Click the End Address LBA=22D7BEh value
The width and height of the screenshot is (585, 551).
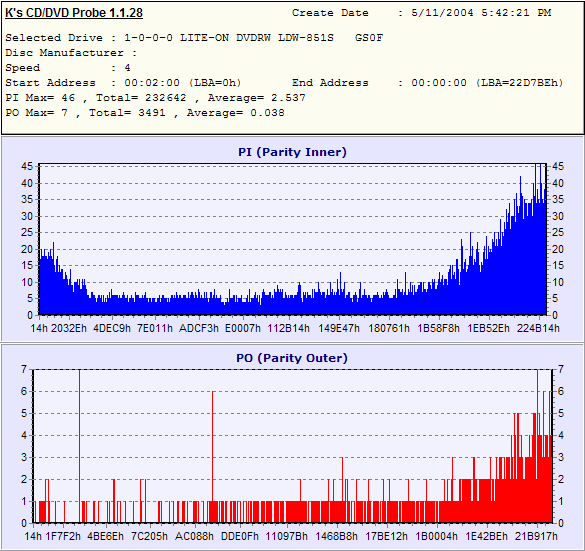click(x=487, y=82)
